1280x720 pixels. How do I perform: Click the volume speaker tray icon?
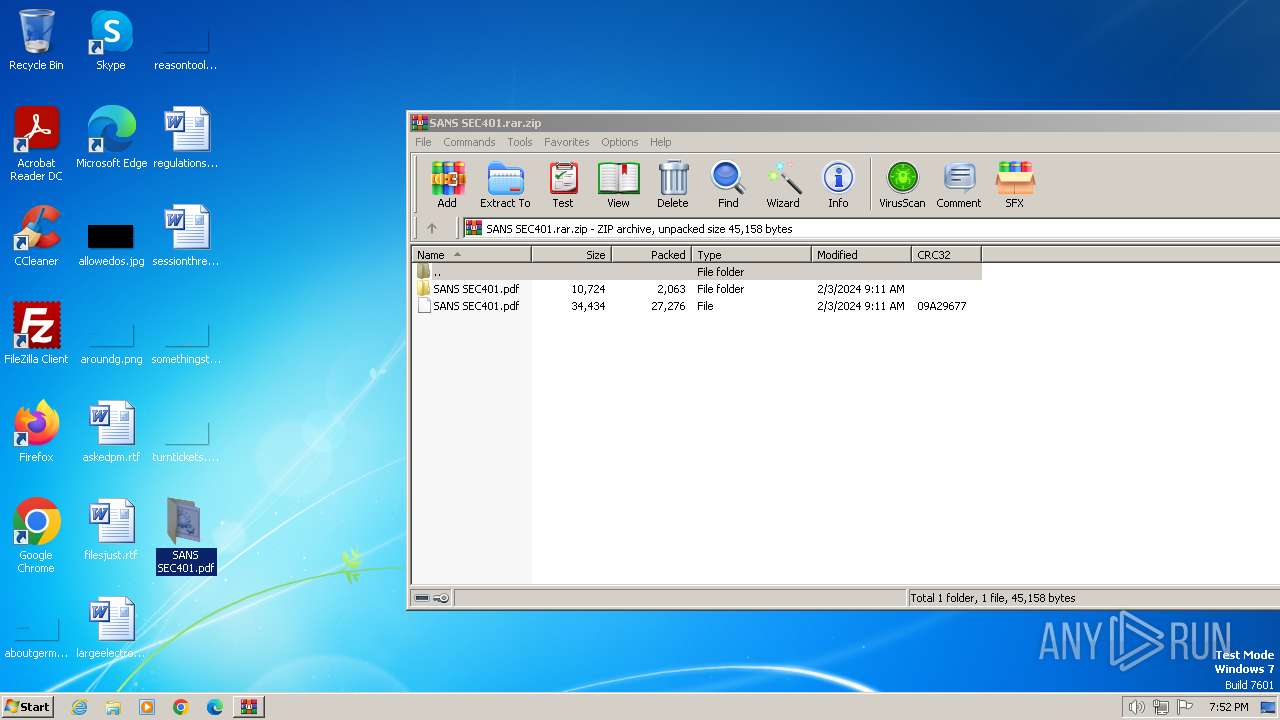pos(1136,707)
